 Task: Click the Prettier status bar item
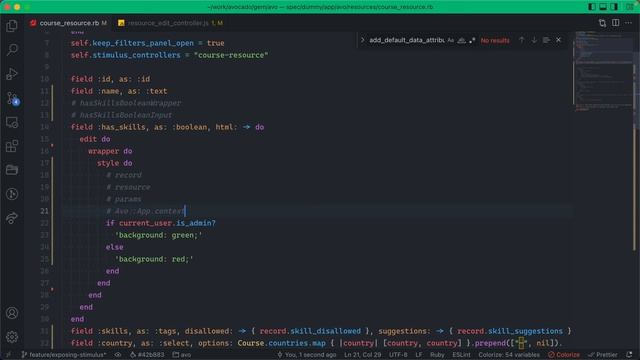click(602, 355)
